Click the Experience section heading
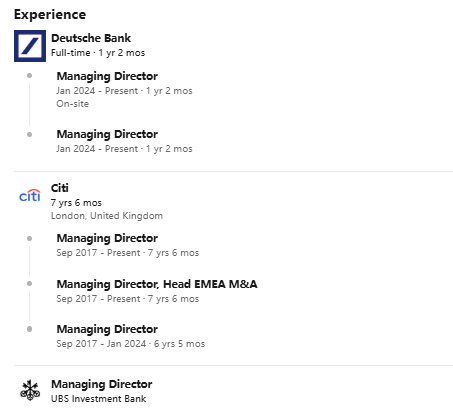Image resolution: width=453 pixels, height=415 pixels. click(50, 15)
